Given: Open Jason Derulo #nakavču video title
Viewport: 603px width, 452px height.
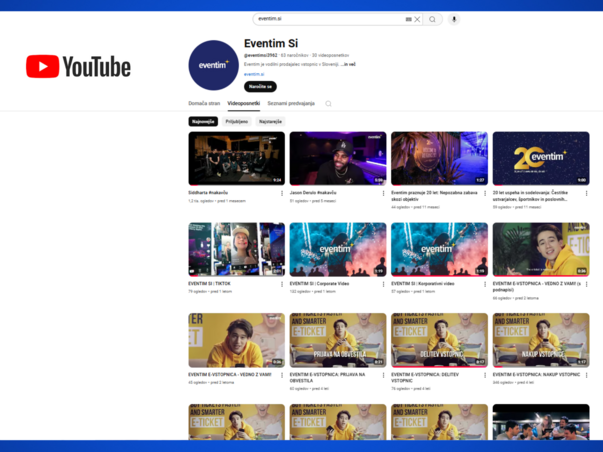Looking at the screenshot, I should 313,193.
